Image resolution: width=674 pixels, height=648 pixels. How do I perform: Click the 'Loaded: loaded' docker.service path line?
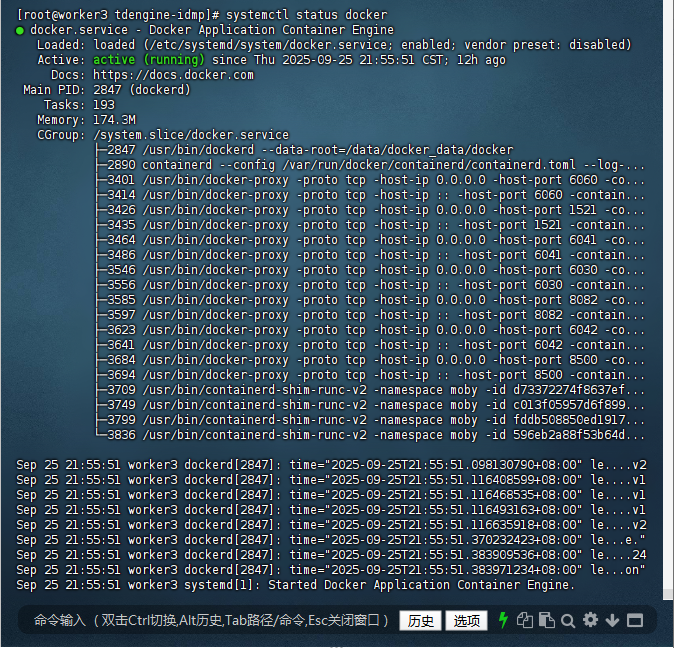coord(334,45)
